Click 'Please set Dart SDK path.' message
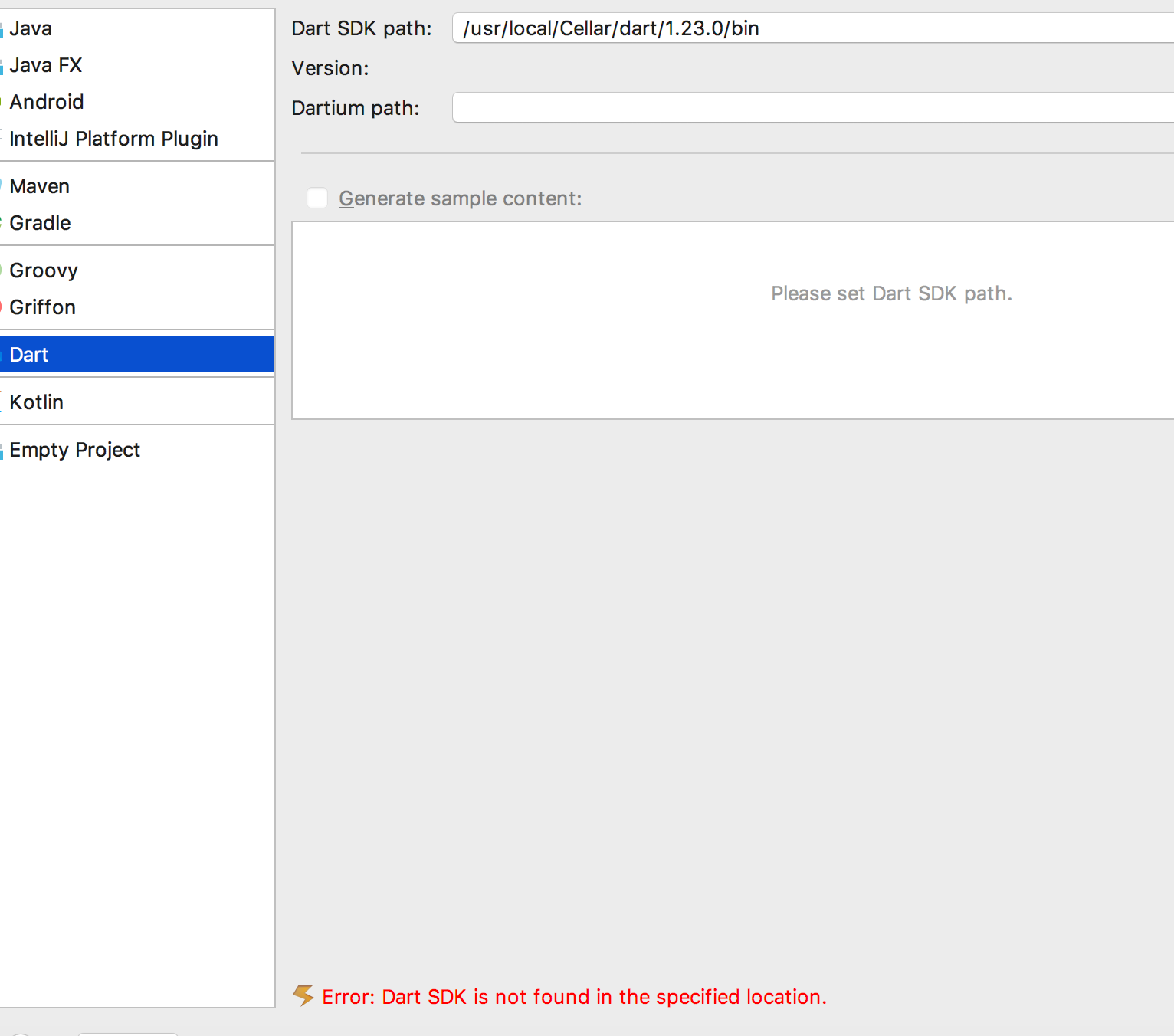Viewport: 1174px width, 1036px height. tap(891, 293)
